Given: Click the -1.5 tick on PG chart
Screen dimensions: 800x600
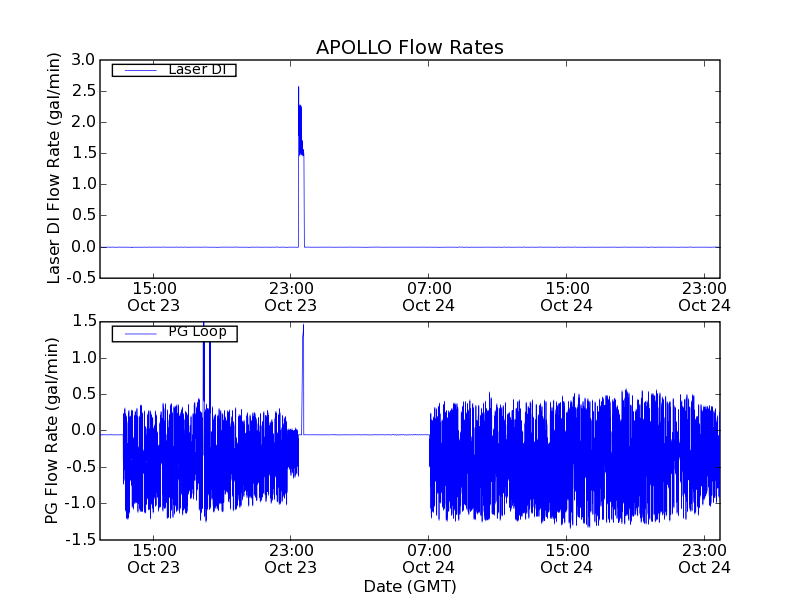Looking at the screenshot, I should (x=80, y=539).
